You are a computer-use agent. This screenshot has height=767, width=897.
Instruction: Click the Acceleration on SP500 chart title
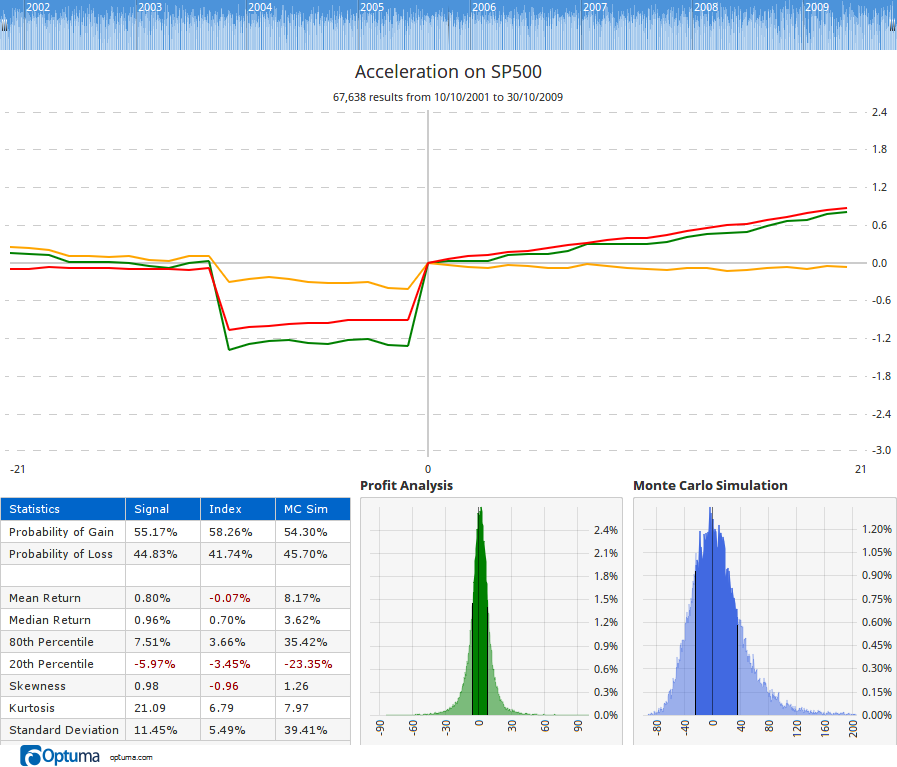pos(448,72)
